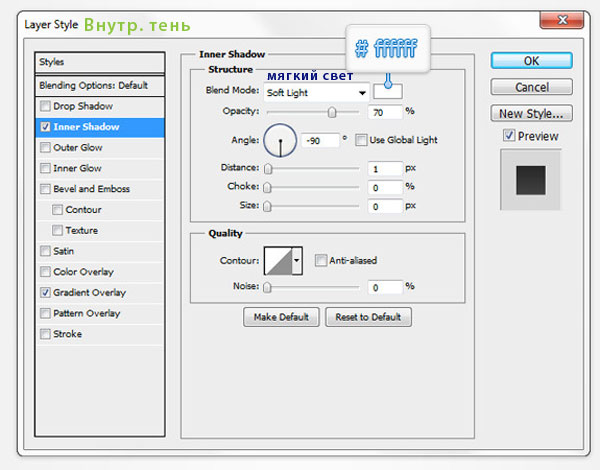Image resolution: width=600 pixels, height=470 pixels.
Task: Enable Anti-aliased contour option
Action: pos(320,261)
